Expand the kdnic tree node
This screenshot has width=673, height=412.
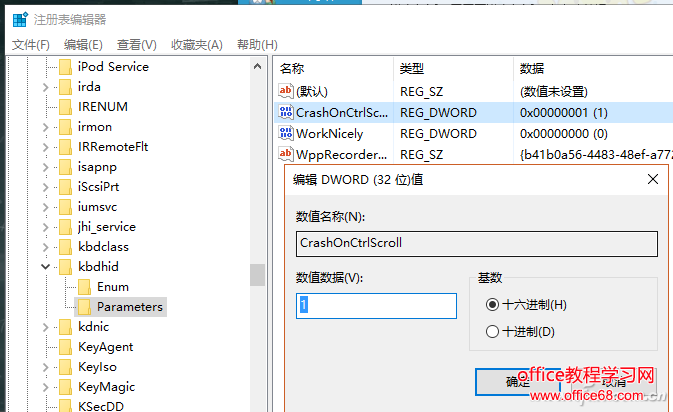pyautogui.click(x=45, y=327)
